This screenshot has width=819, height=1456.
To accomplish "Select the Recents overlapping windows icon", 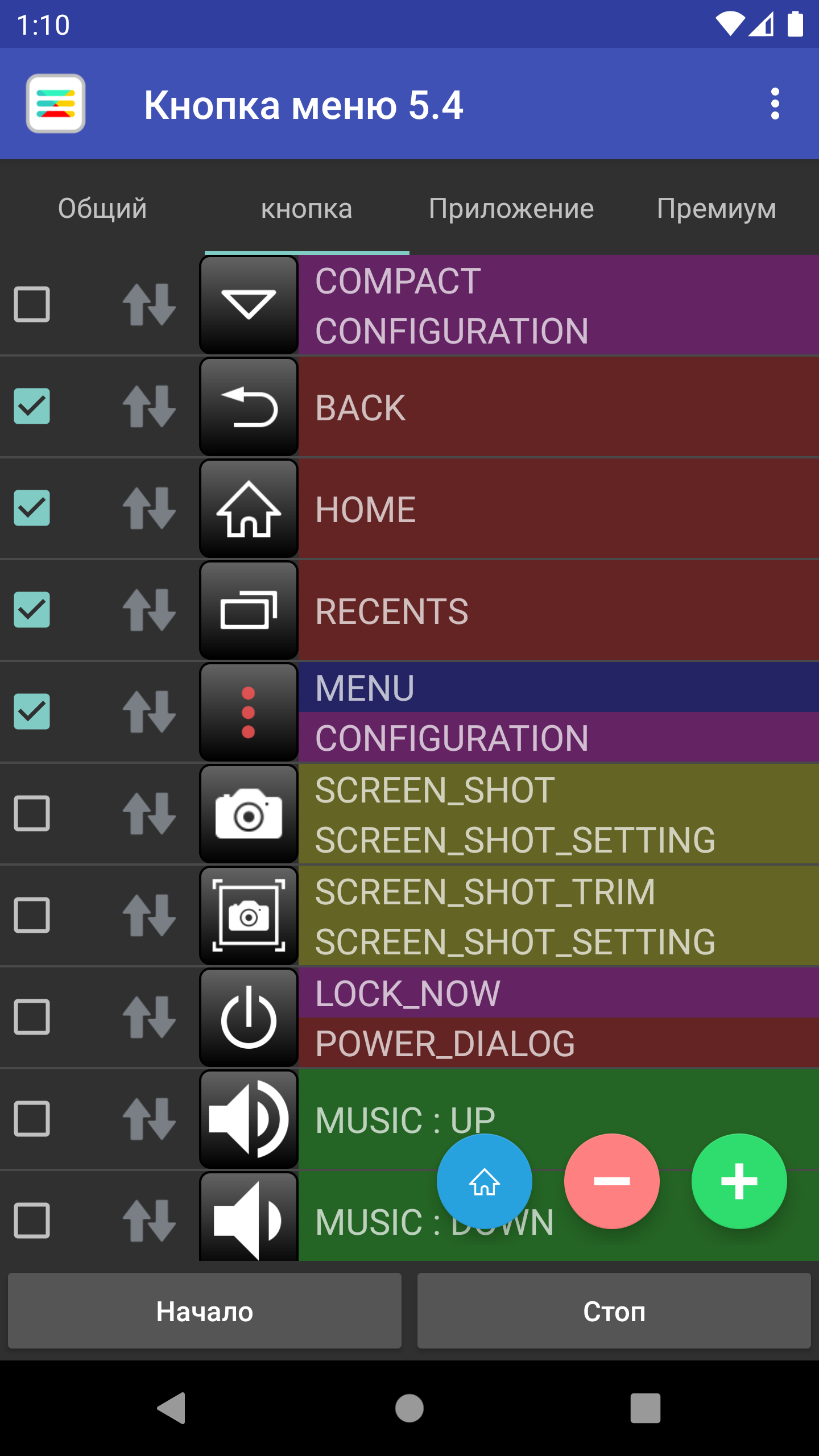I will click(x=249, y=610).
